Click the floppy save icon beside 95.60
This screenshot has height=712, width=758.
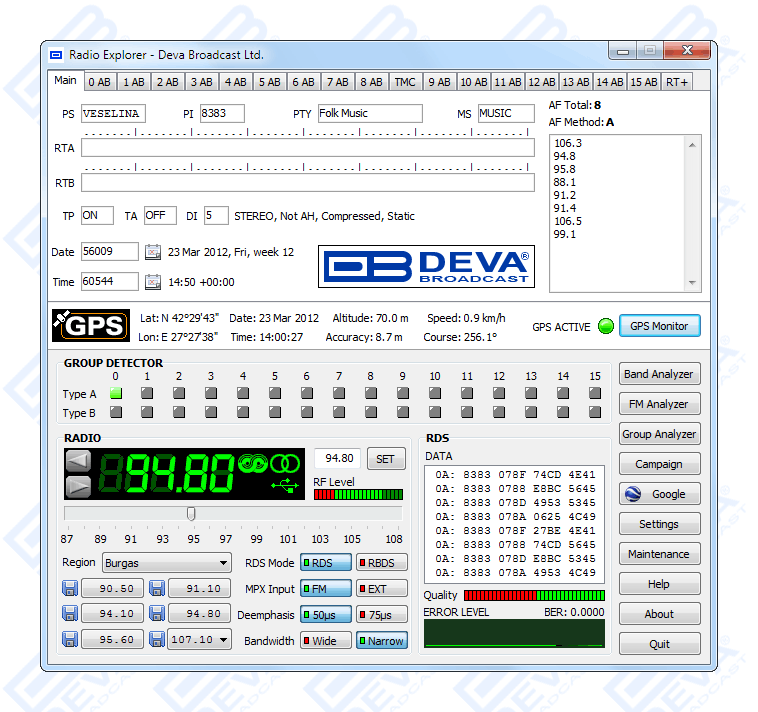pyautogui.click(x=70, y=640)
